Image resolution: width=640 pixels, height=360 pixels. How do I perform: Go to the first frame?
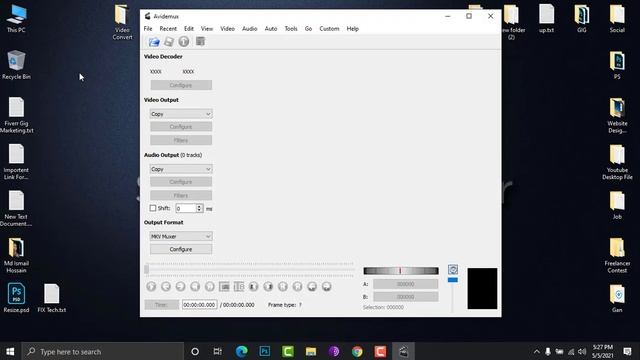pos(283,287)
